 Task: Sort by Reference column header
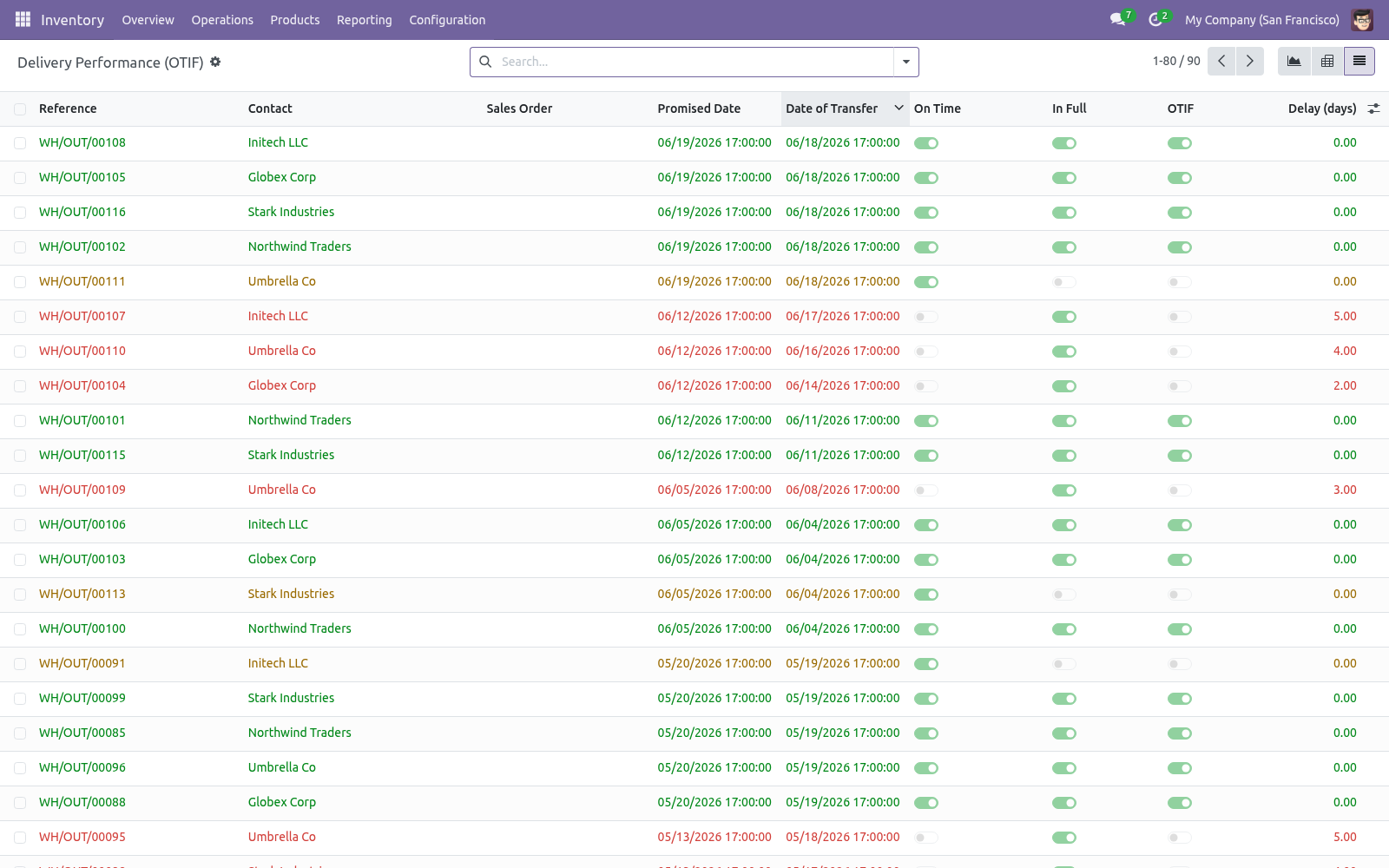[68, 108]
